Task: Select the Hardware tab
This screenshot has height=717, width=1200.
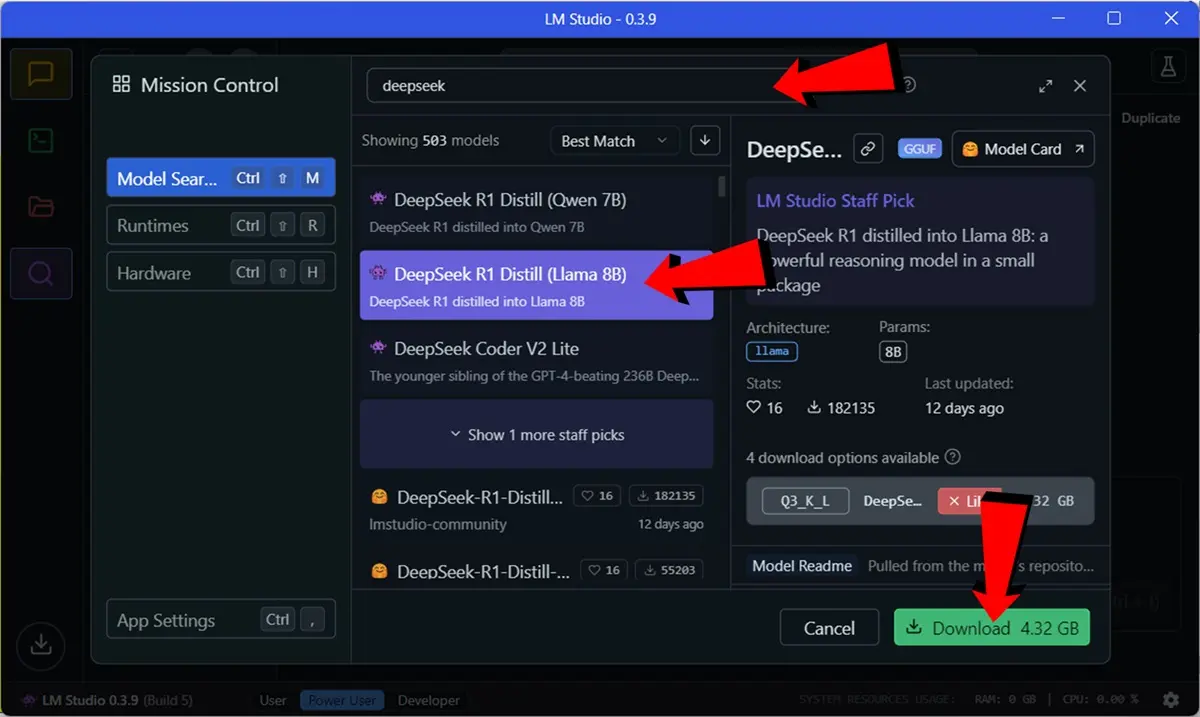Action: 220,272
